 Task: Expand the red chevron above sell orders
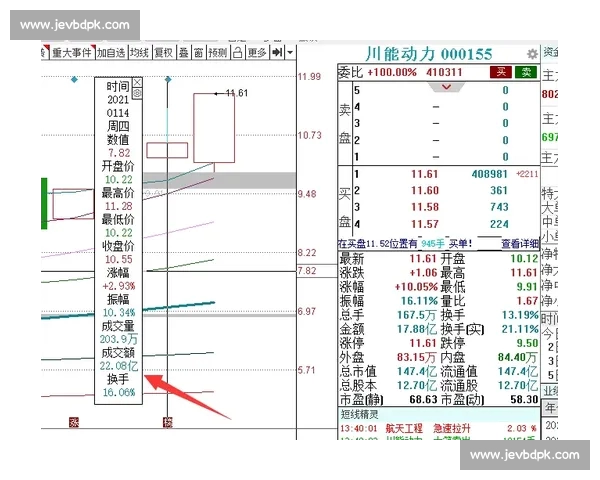click(446, 87)
